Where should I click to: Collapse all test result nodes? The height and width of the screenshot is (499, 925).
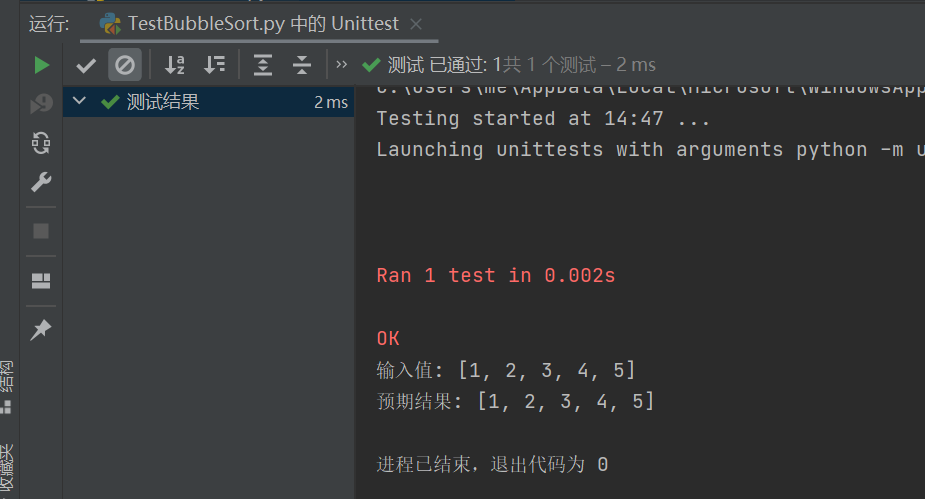(301, 65)
